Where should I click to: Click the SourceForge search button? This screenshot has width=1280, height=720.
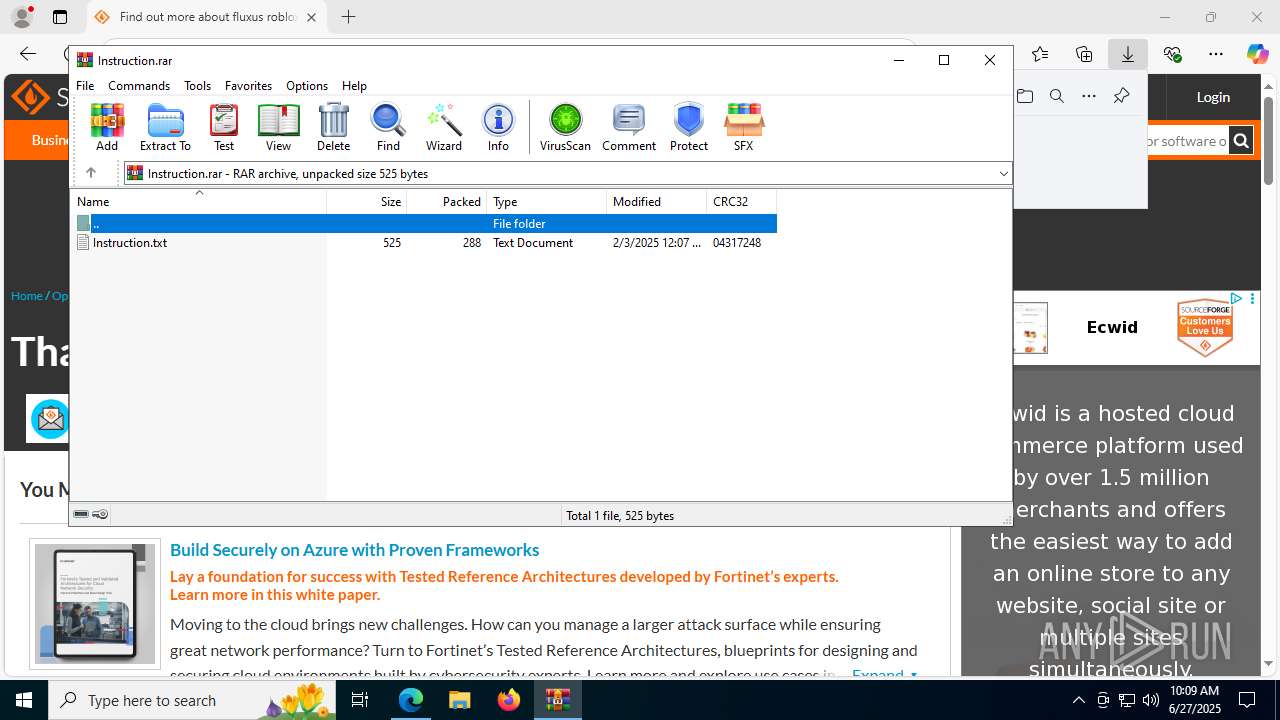click(1241, 141)
